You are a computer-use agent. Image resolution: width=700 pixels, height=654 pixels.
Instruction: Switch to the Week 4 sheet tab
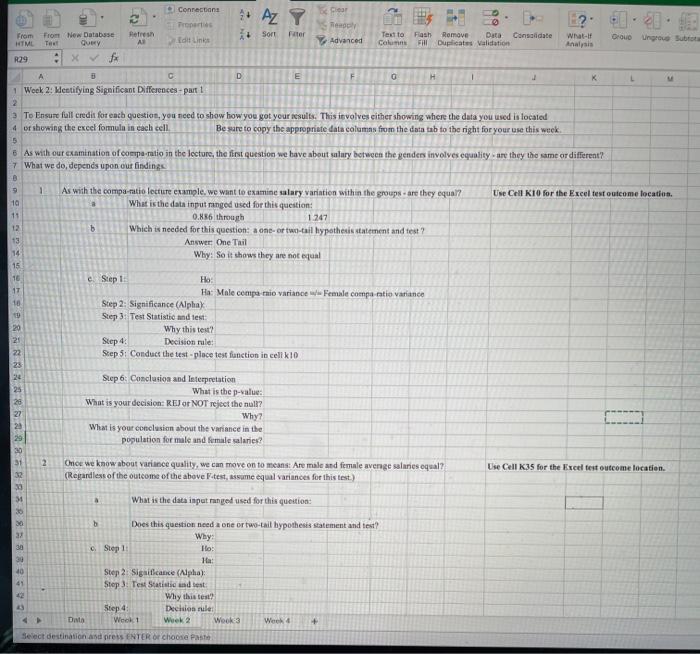pos(276,621)
